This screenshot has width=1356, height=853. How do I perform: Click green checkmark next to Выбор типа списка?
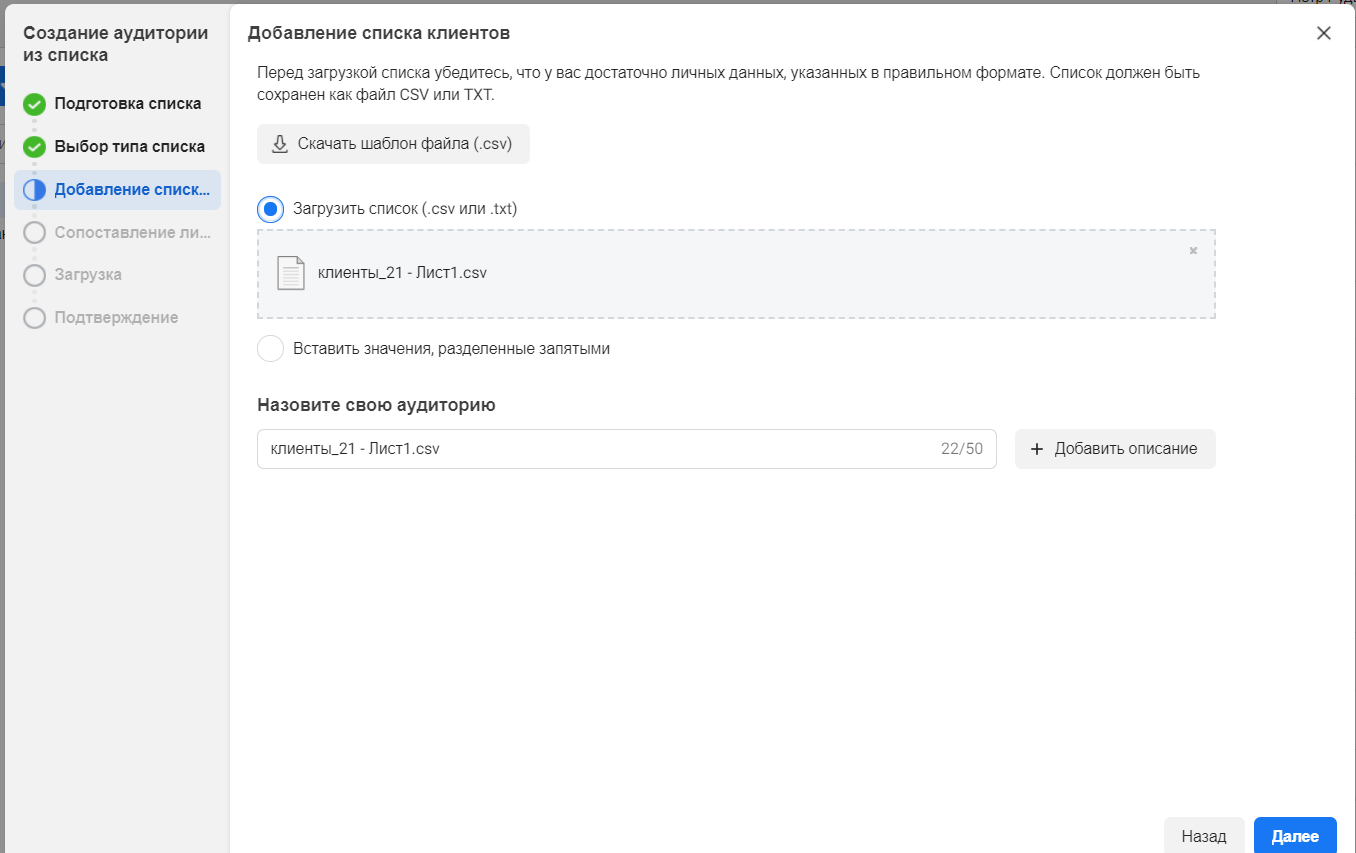tap(35, 147)
